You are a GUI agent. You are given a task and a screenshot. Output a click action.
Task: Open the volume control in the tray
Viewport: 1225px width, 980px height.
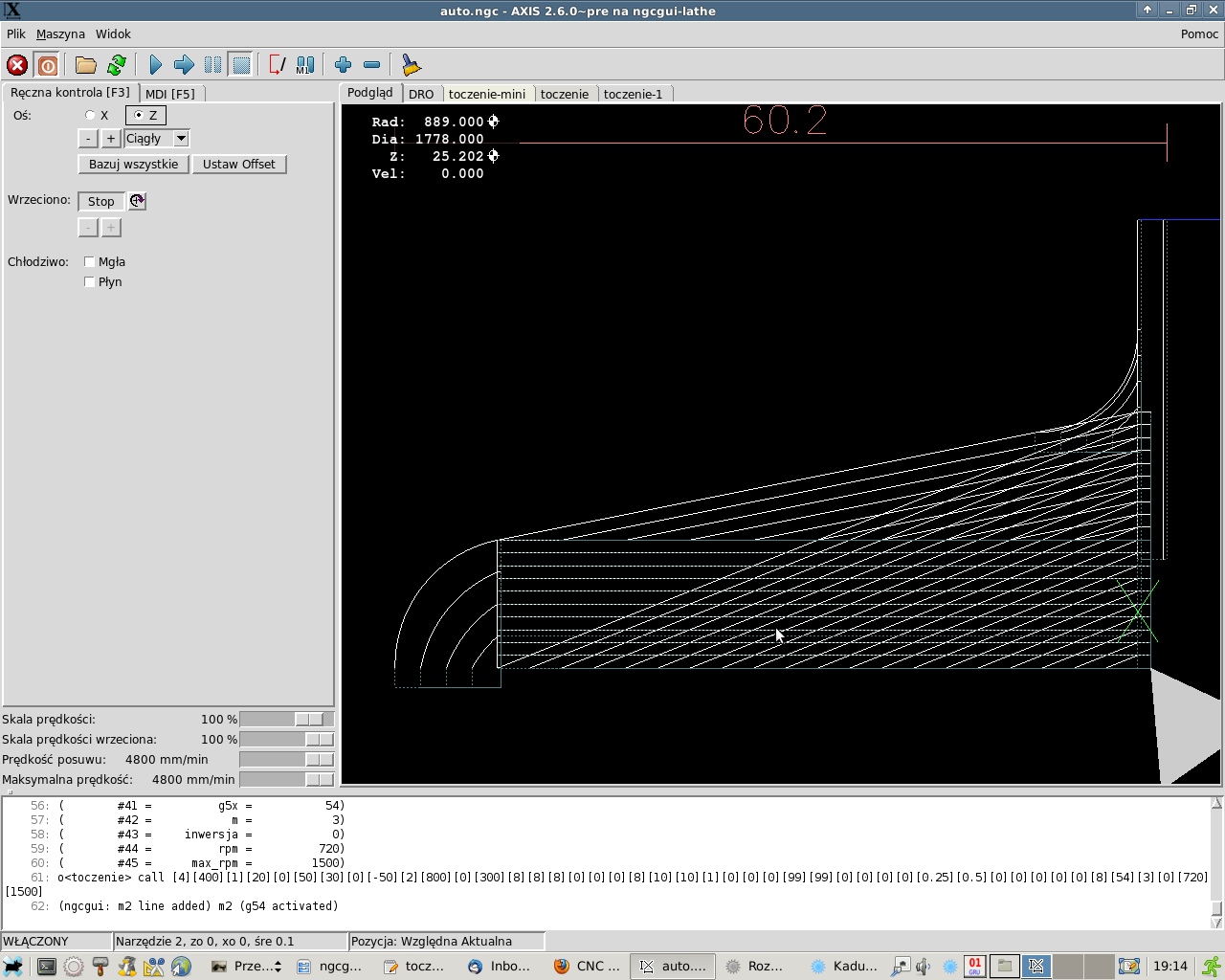coord(924,967)
